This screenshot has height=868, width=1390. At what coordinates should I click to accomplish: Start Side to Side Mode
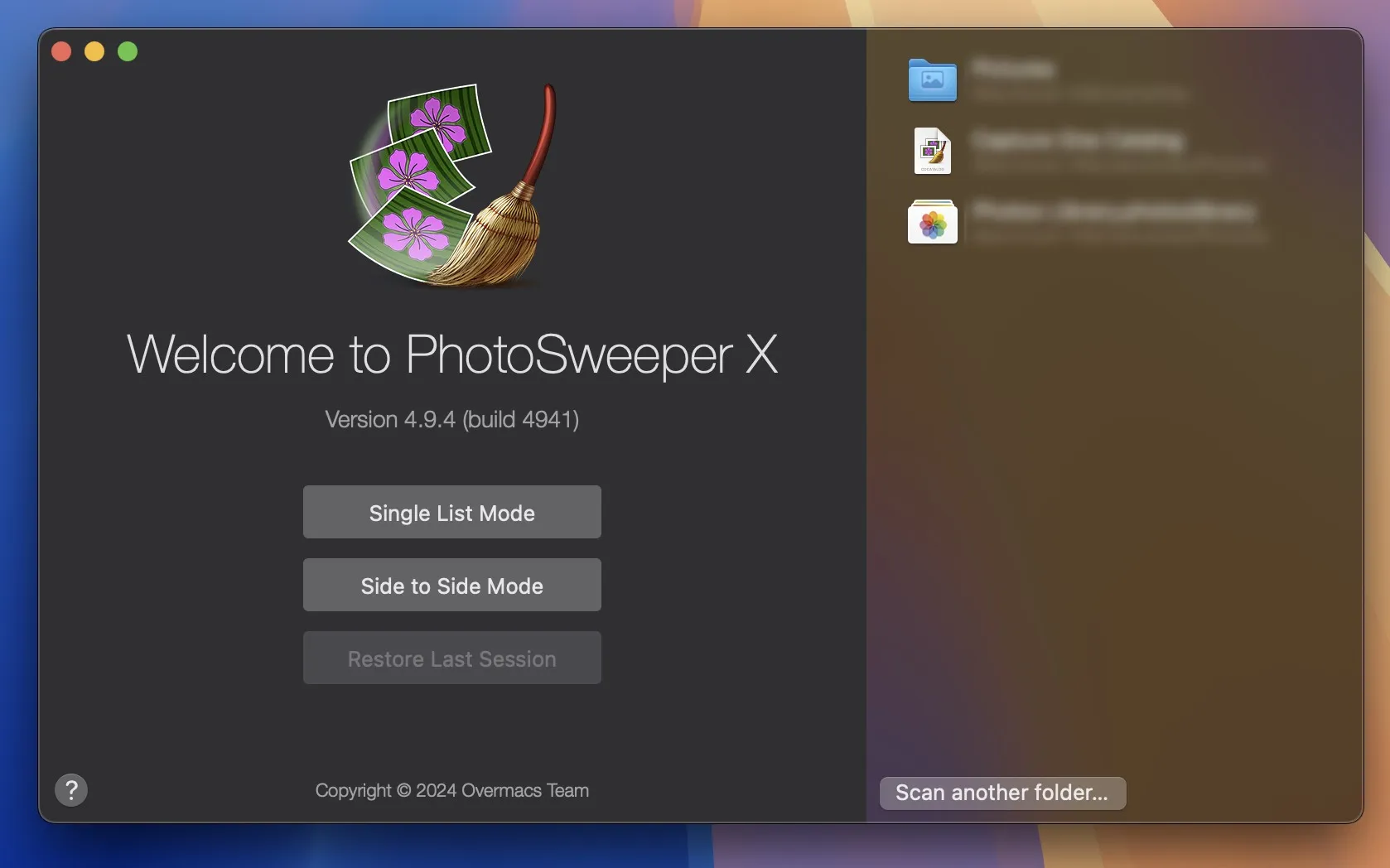click(x=452, y=585)
